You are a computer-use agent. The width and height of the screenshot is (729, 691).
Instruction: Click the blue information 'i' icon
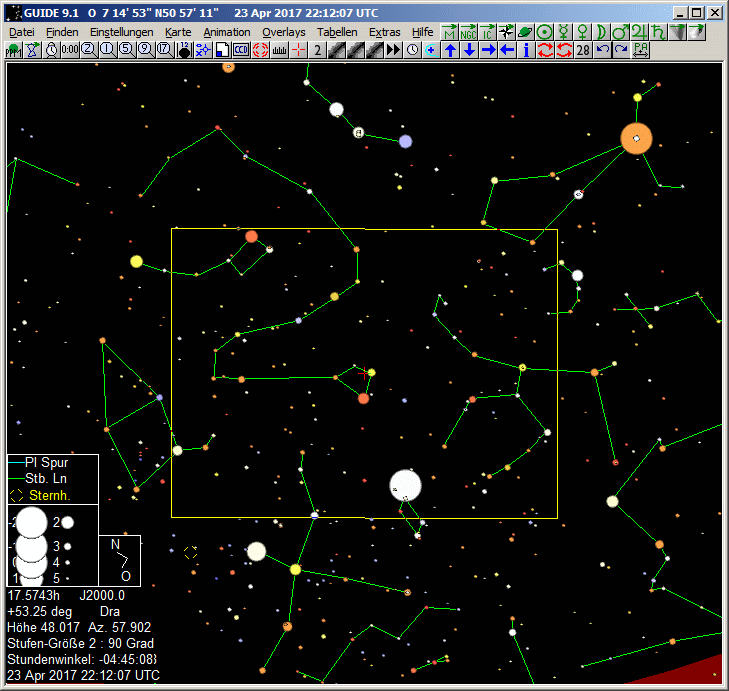527,50
